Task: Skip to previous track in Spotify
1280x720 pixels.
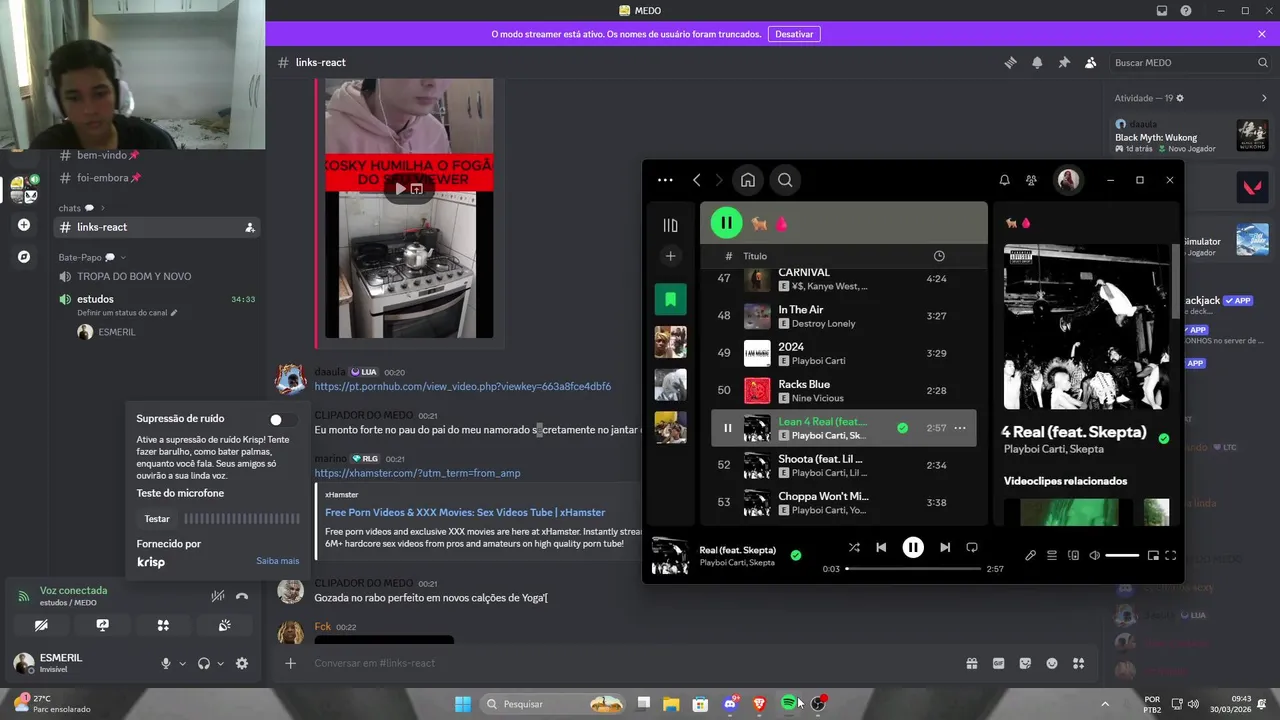Action: (881, 548)
